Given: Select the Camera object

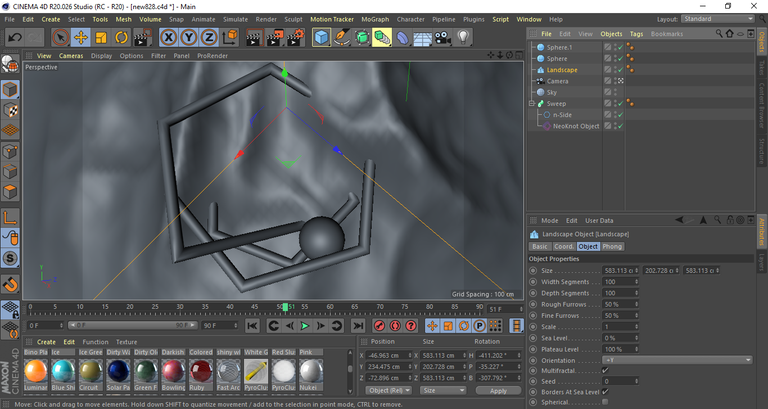Looking at the screenshot, I should coord(557,81).
